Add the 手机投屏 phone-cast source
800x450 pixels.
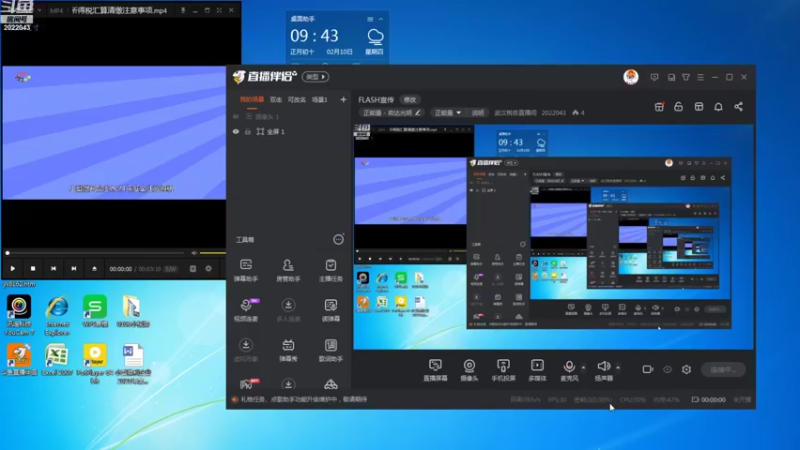503,370
